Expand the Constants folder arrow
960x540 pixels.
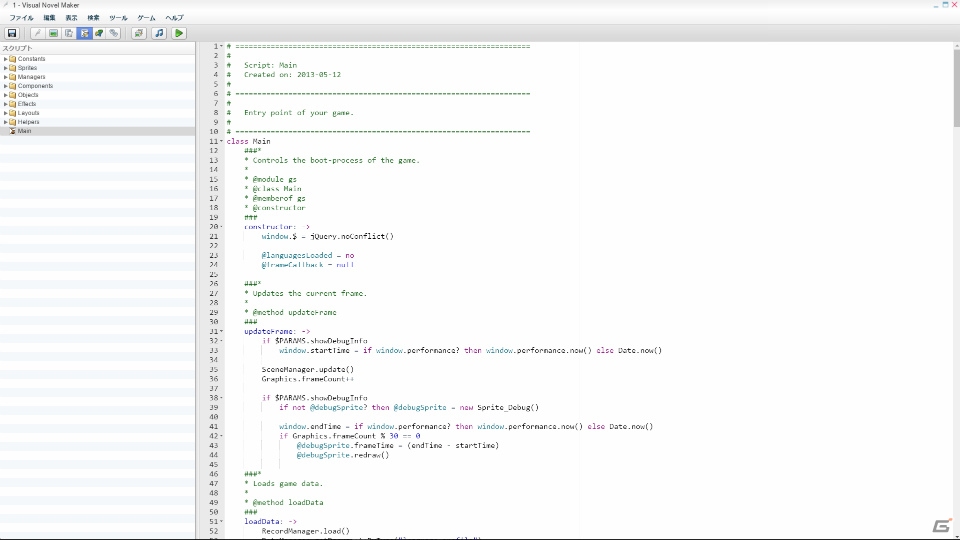pos(6,59)
